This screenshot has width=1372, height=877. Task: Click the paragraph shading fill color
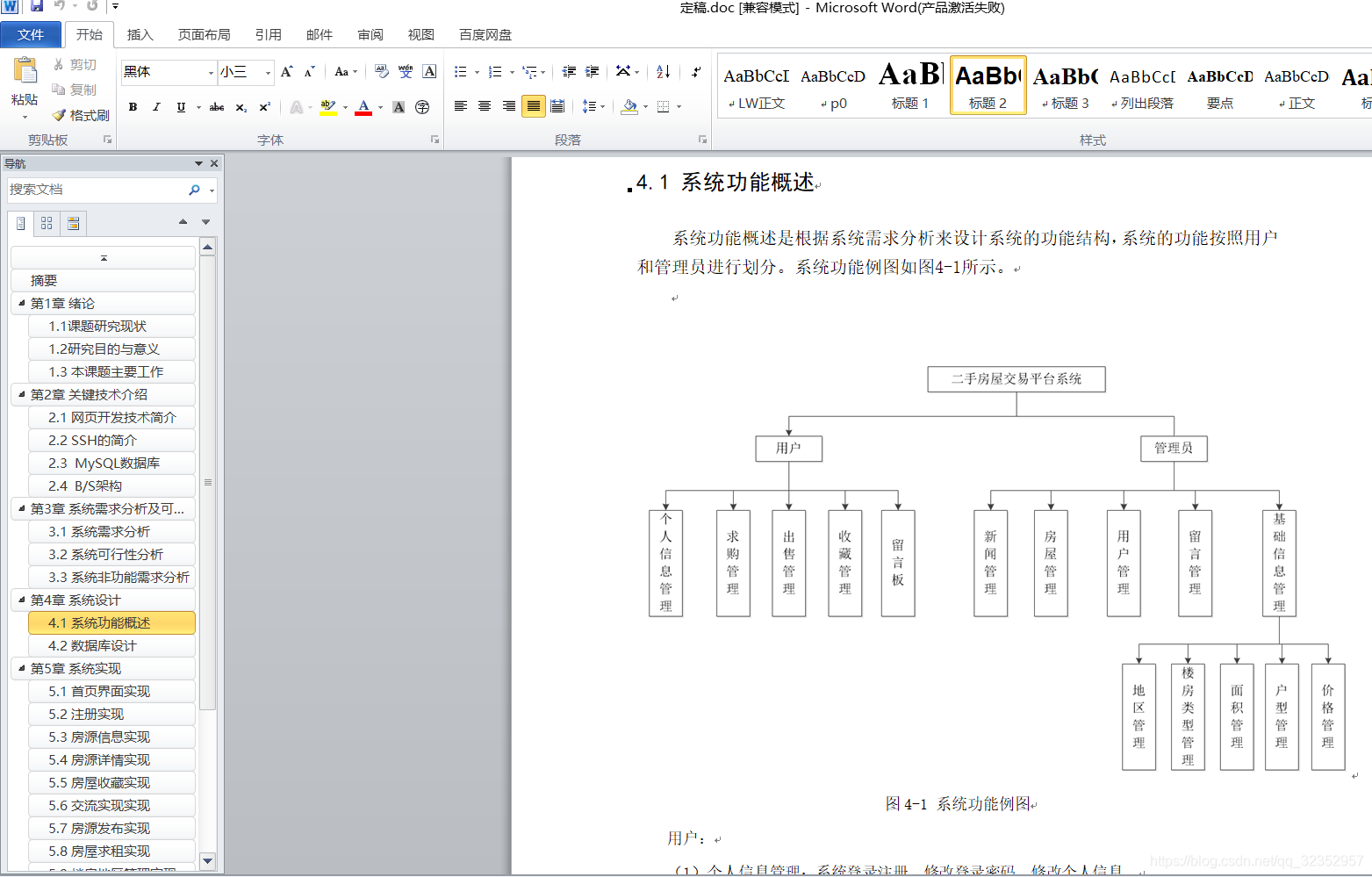click(629, 107)
